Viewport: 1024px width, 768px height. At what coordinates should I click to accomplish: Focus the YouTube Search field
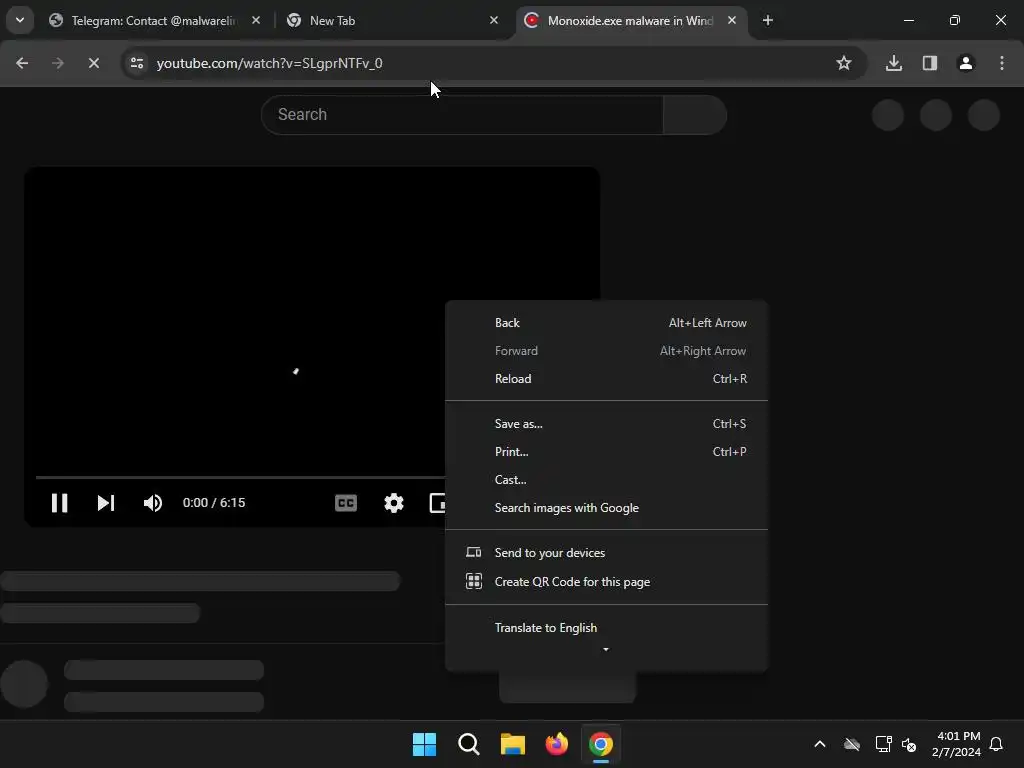[462, 115]
